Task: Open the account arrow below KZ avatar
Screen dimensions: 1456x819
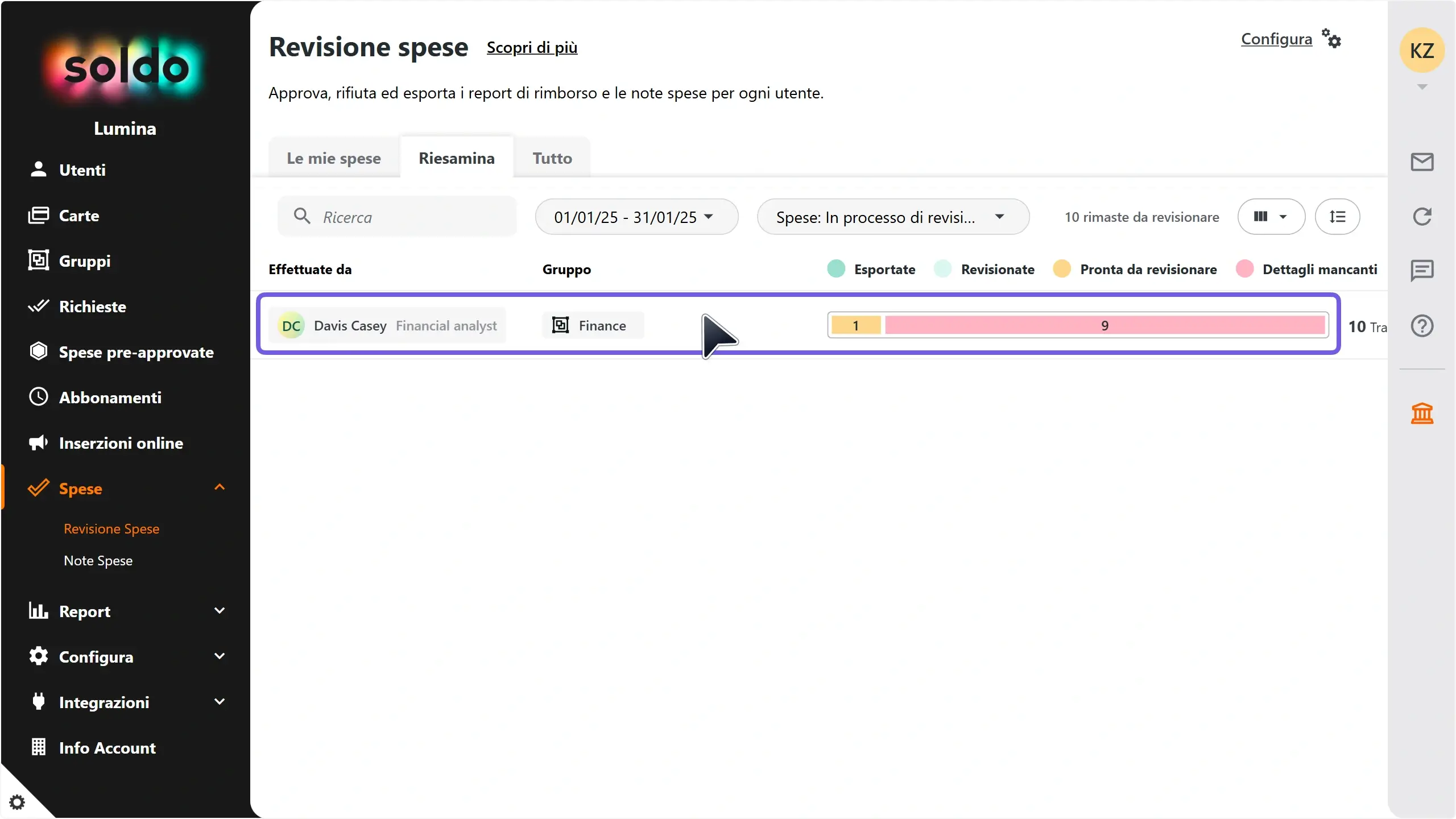Action: [1422, 87]
